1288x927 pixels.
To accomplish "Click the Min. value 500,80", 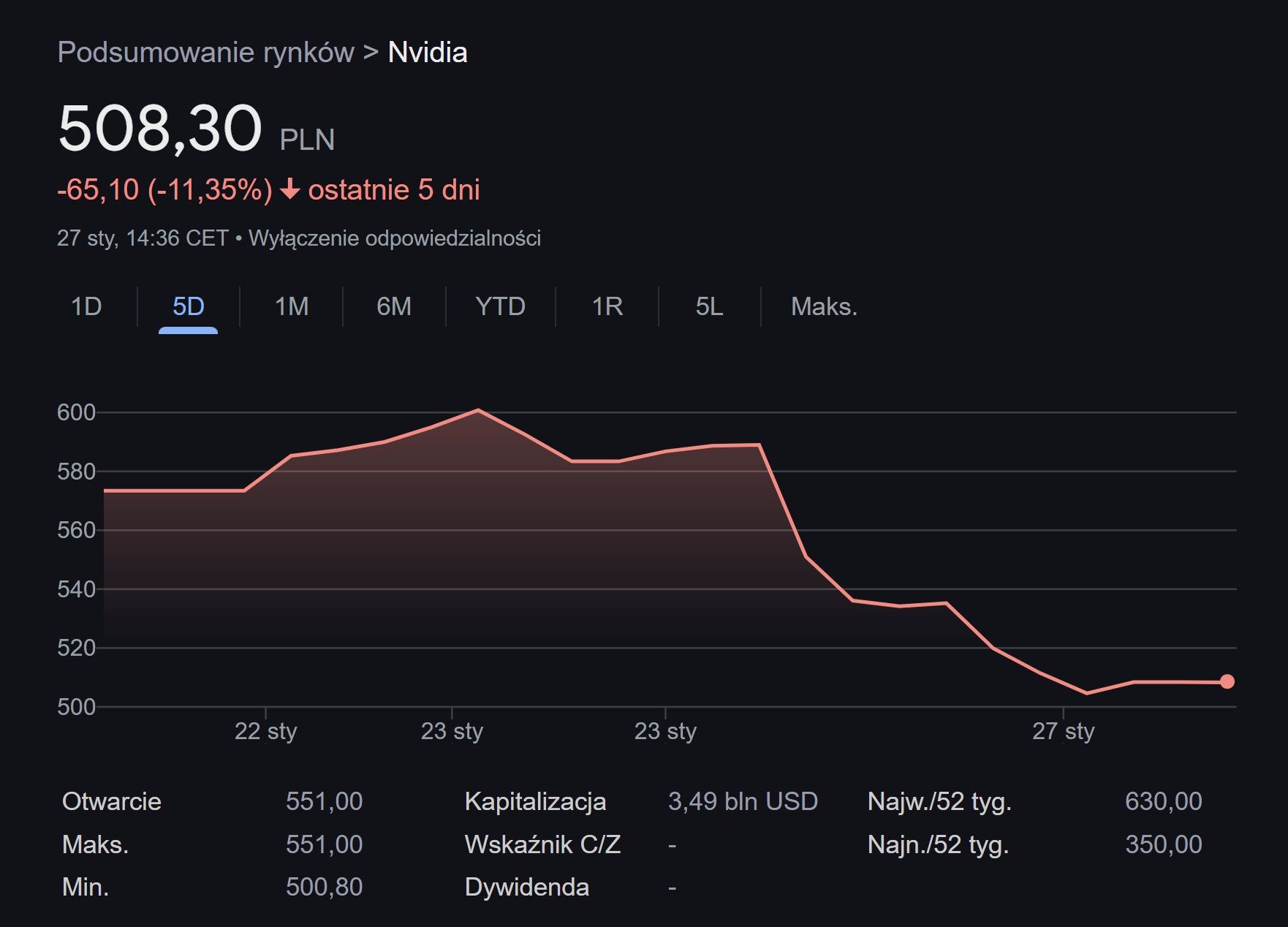I will click(x=324, y=887).
